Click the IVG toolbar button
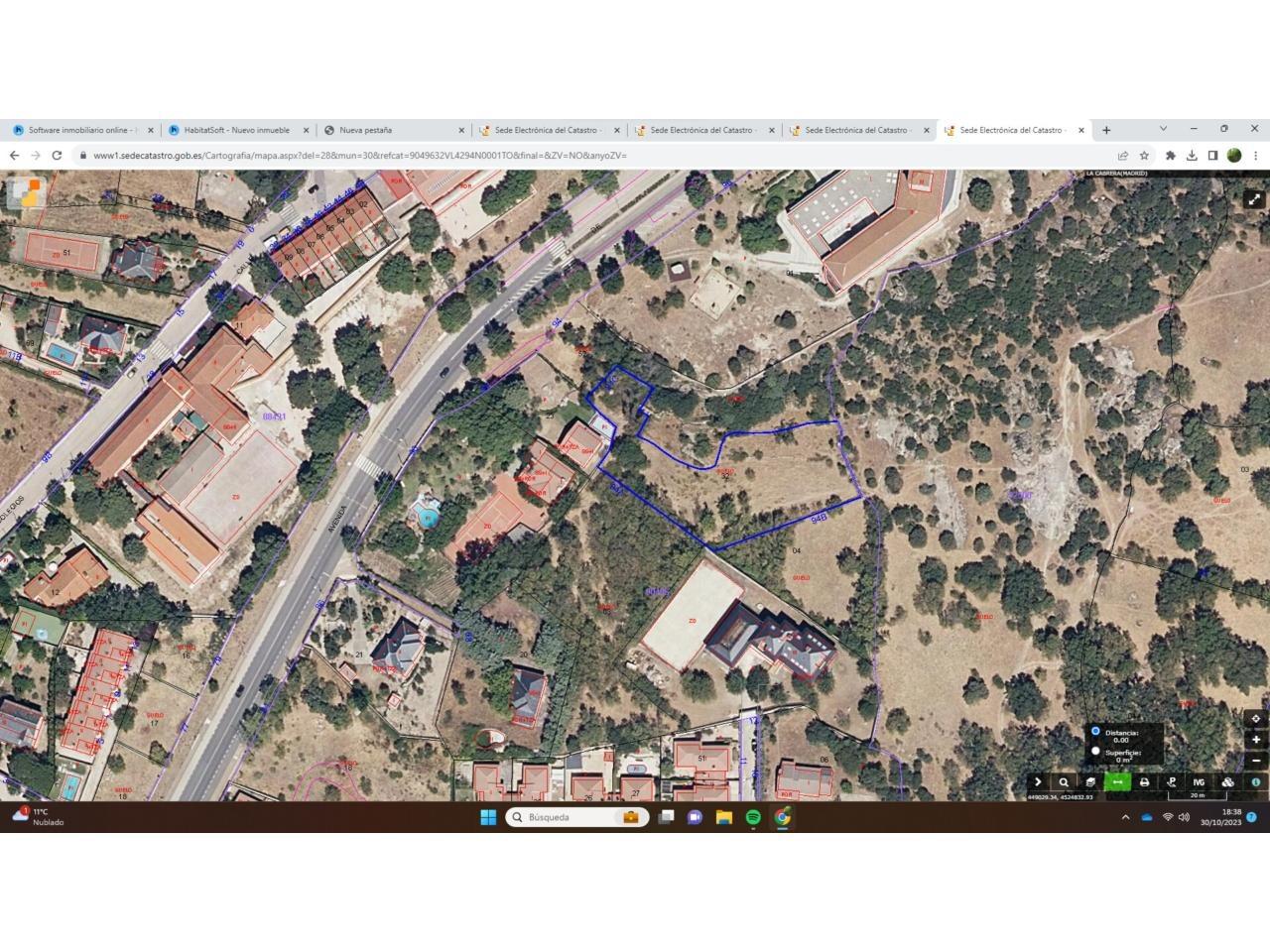 pos(1199,781)
